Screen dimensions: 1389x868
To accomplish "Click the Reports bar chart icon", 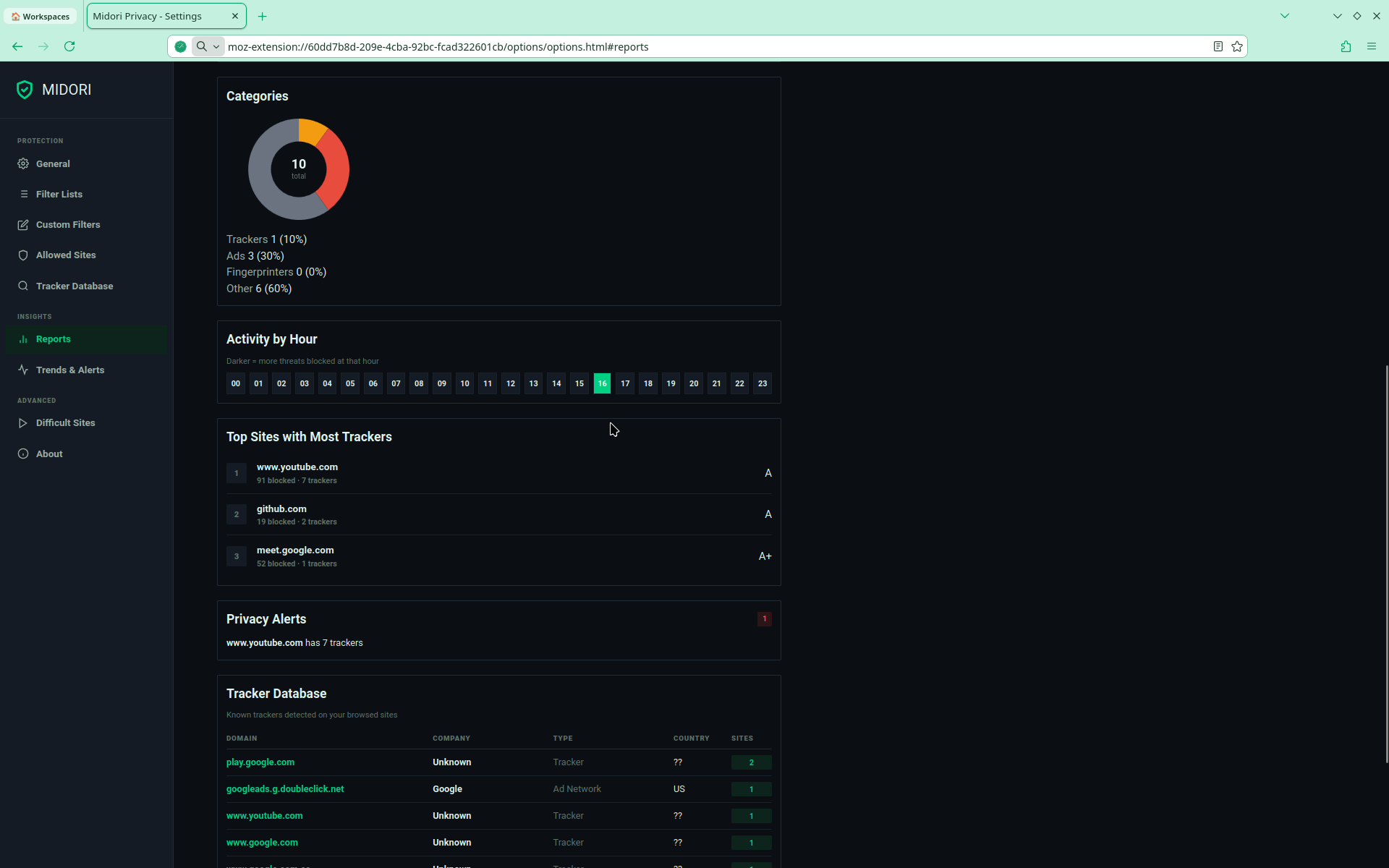I will point(23,339).
